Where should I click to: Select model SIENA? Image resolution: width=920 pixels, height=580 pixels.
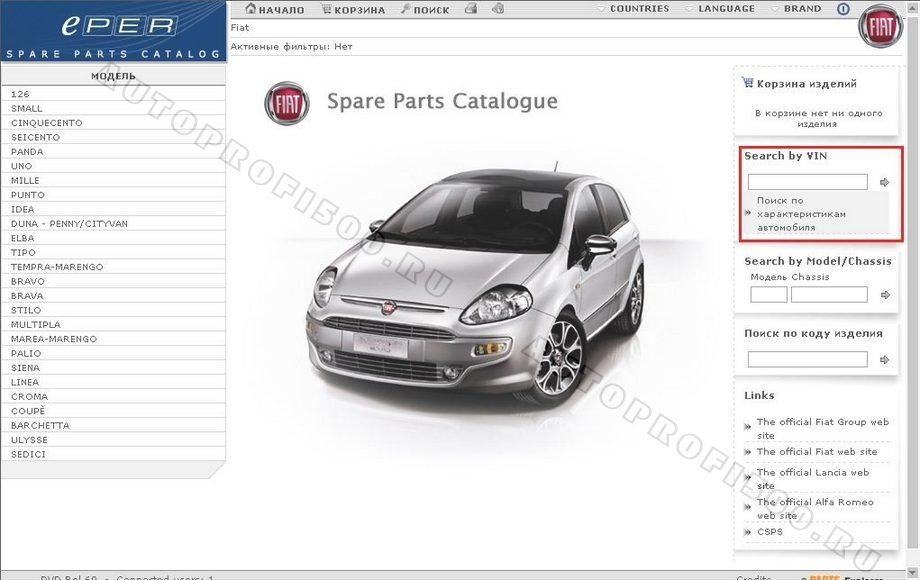click(113, 368)
